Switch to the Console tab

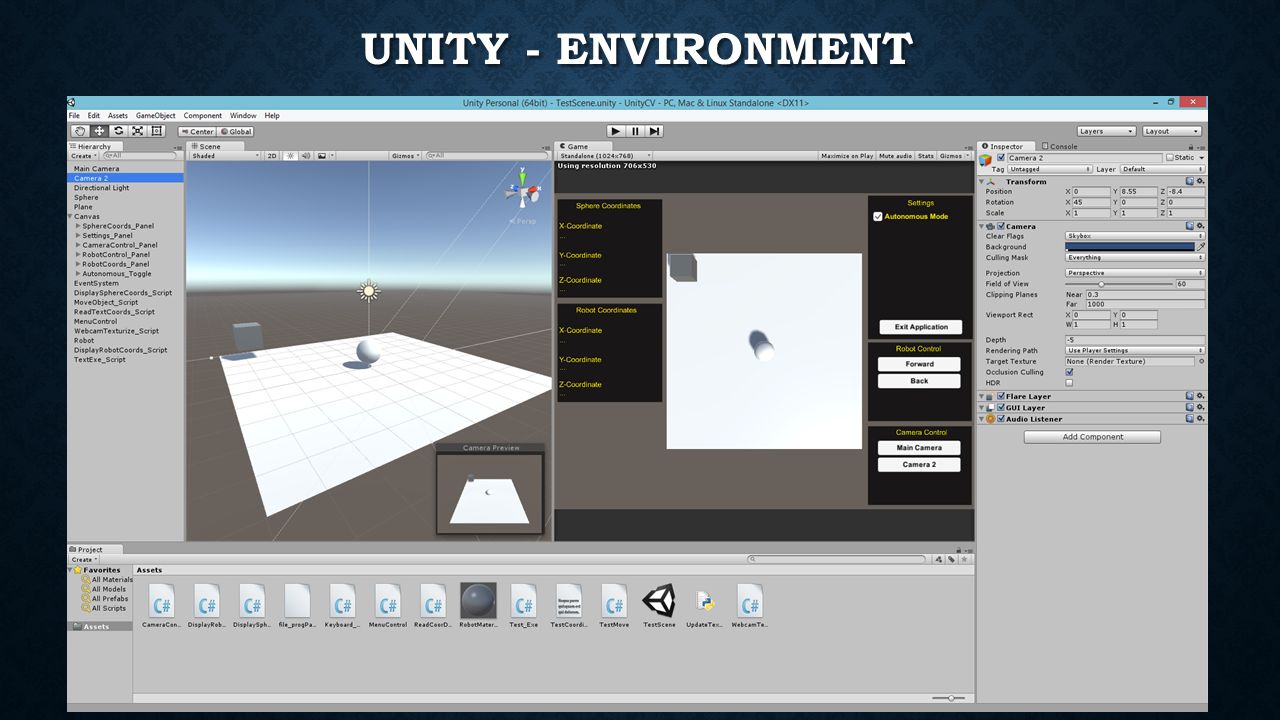click(x=1060, y=146)
